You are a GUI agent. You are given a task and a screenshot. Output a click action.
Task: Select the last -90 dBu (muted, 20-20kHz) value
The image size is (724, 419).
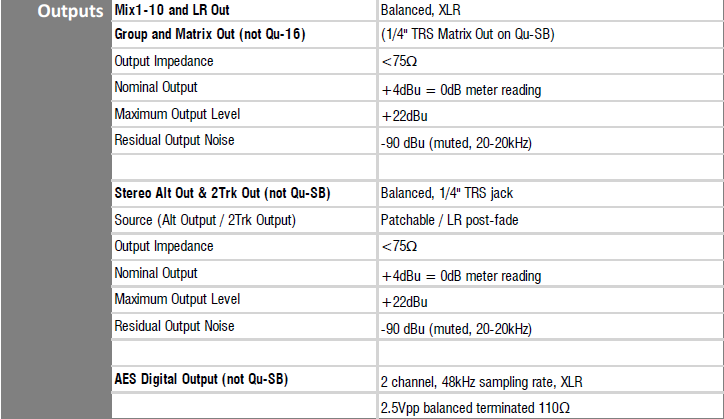coord(456,327)
